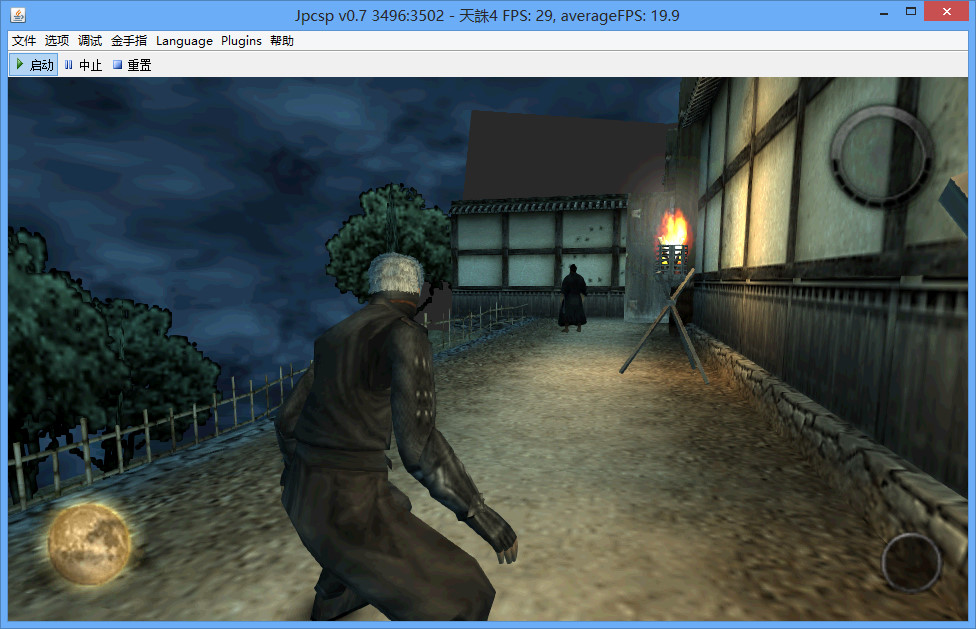Click the Jpcsp Java icon in title bar
The image size is (976, 629).
click(18, 15)
